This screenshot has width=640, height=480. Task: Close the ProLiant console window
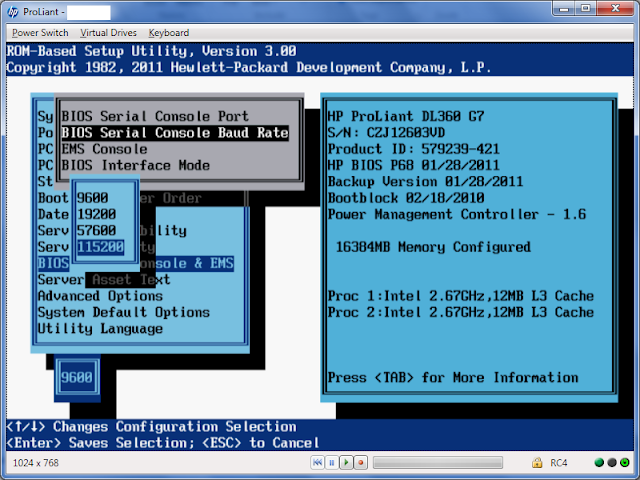[616, 8]
